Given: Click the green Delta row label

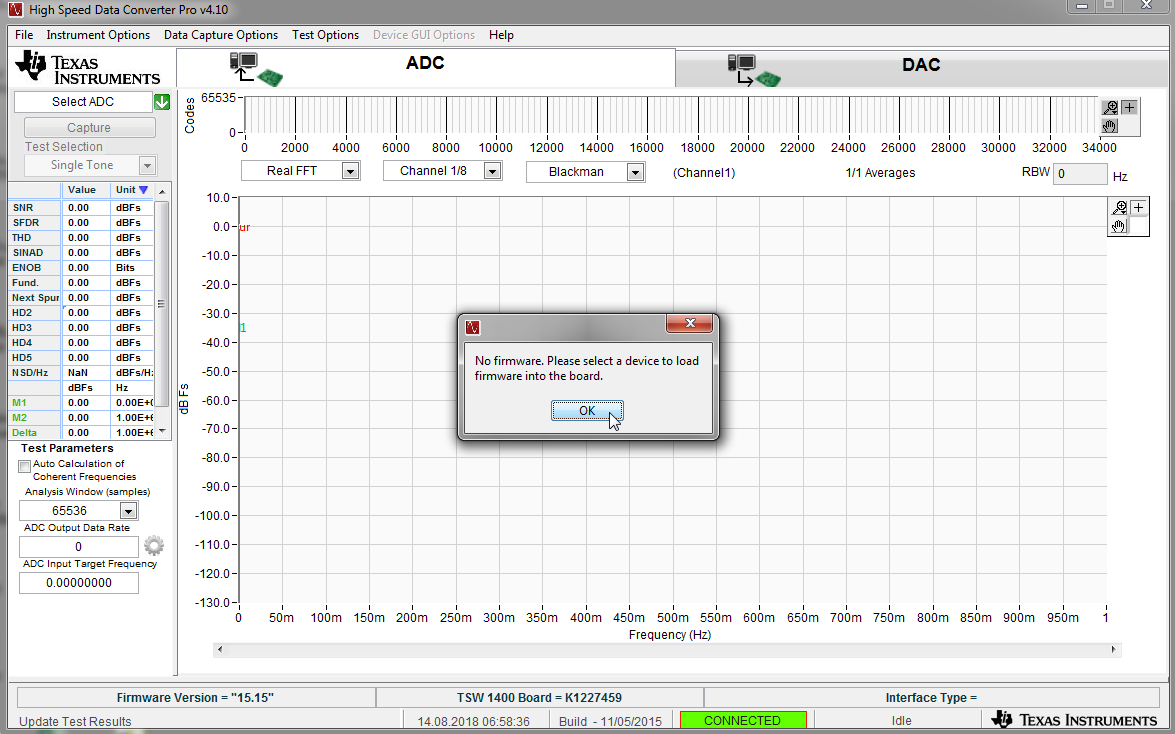Looking at the screenshot, I should (25, 433).
